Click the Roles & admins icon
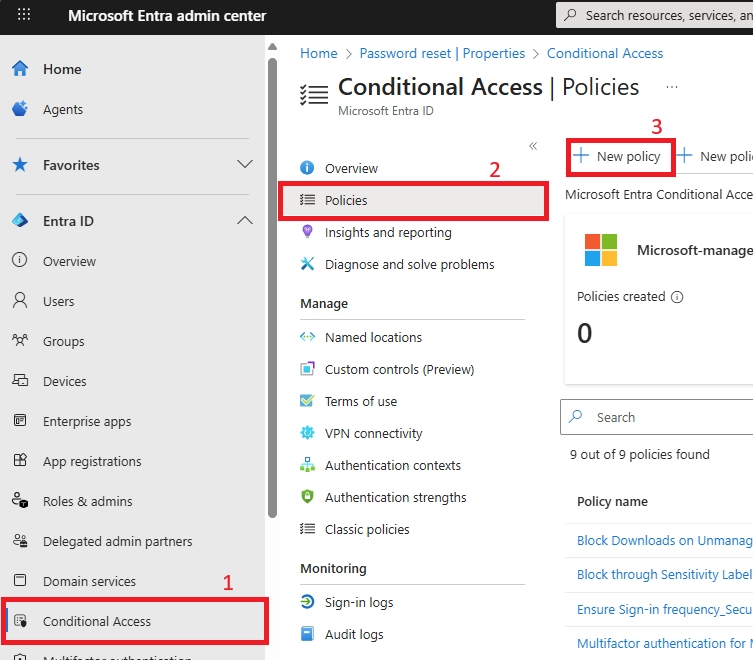The width and height of the screenshot is (753, 660). (x=20, y=500)
